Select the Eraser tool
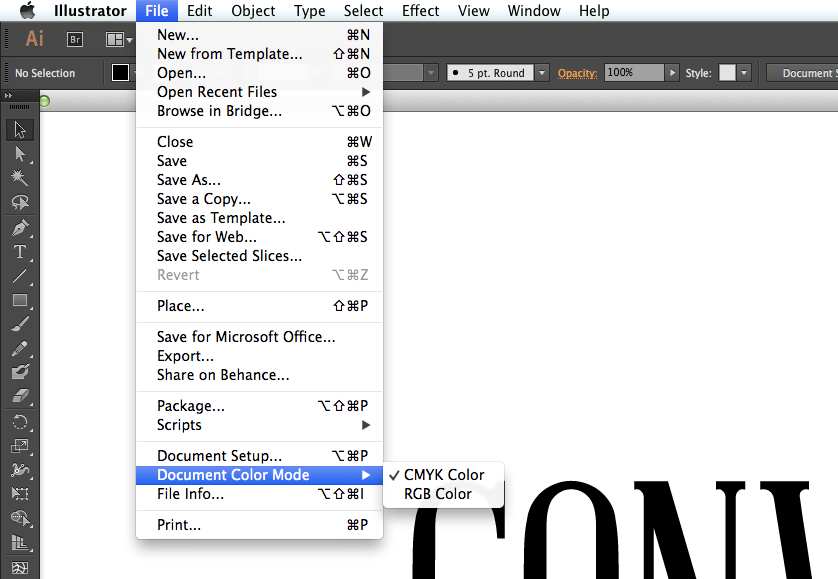Viewport: 838px width, 579px height. tap(20, 396)
